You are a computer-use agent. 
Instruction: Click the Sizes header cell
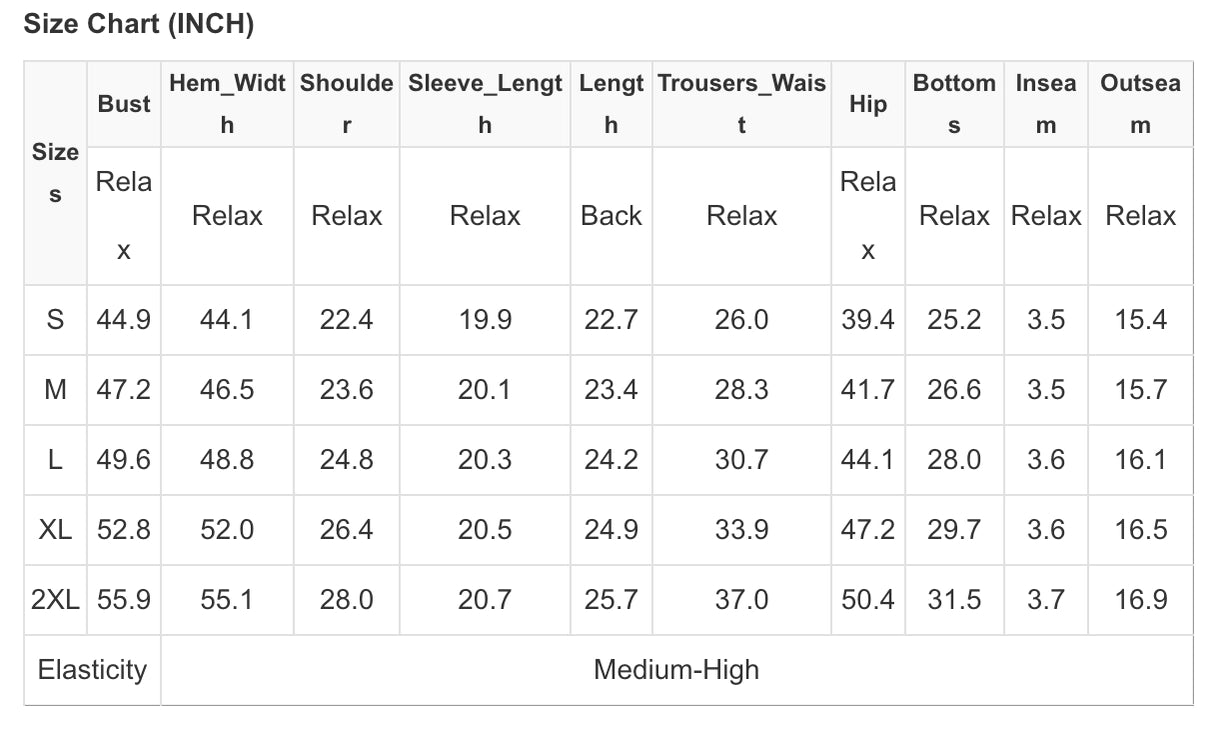click(x=55, y=173)
